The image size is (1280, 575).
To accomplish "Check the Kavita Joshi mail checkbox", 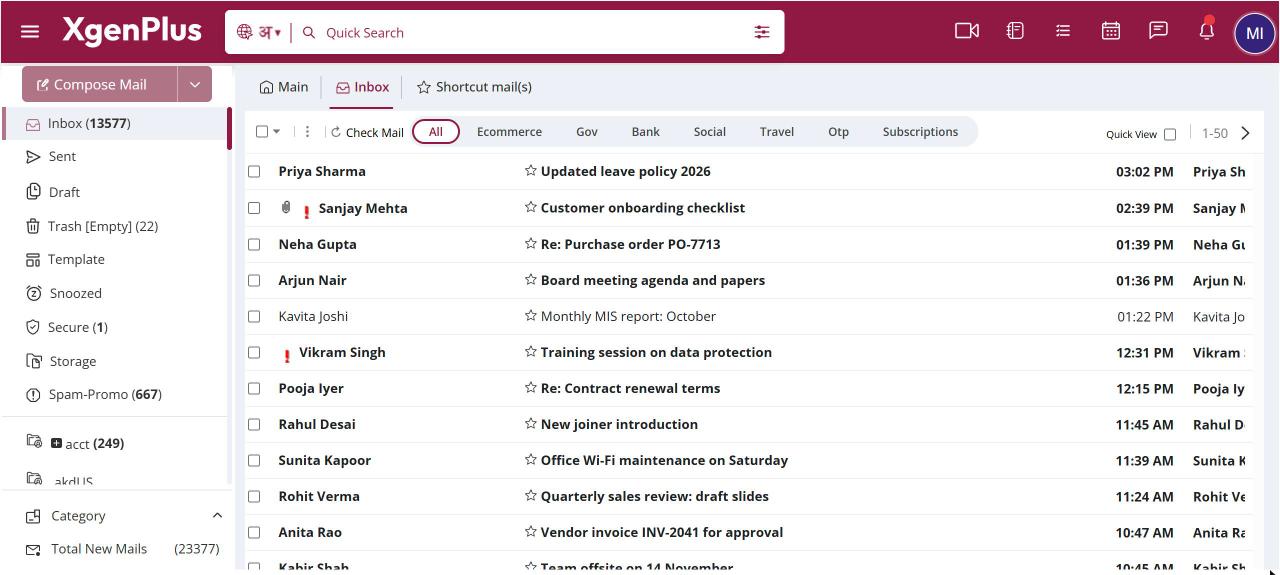I will (x=254, y=316).
